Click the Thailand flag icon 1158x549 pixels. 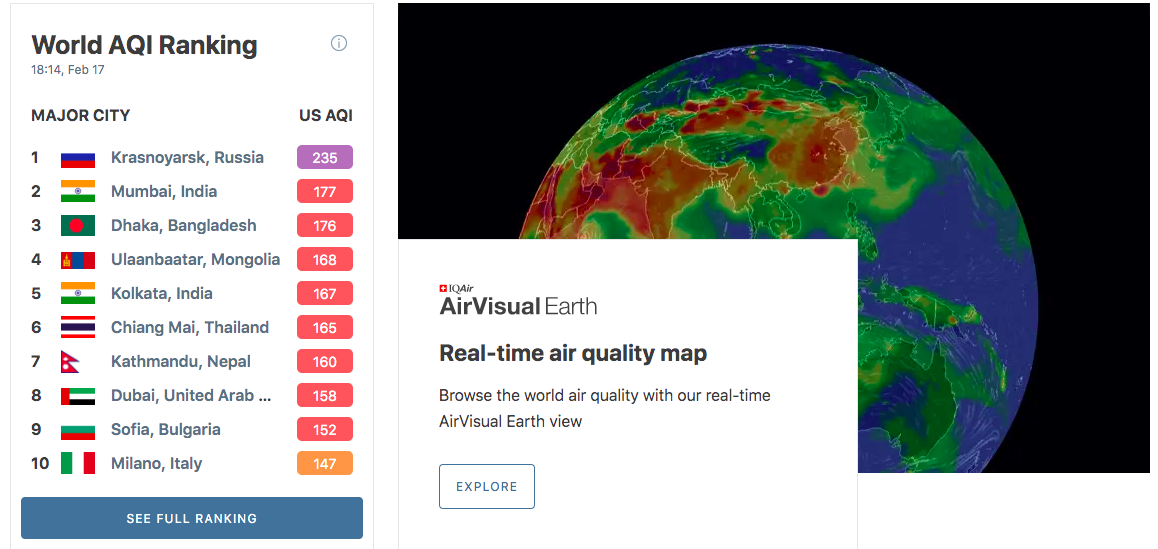point(78,327)
